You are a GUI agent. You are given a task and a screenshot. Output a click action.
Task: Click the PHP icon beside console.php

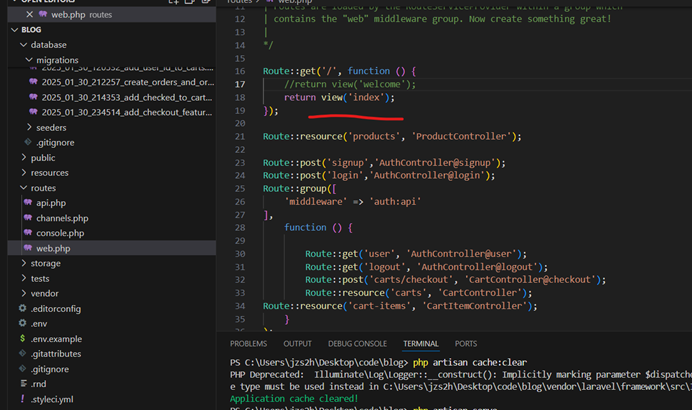pyautogui.click(x=28, y=233)
